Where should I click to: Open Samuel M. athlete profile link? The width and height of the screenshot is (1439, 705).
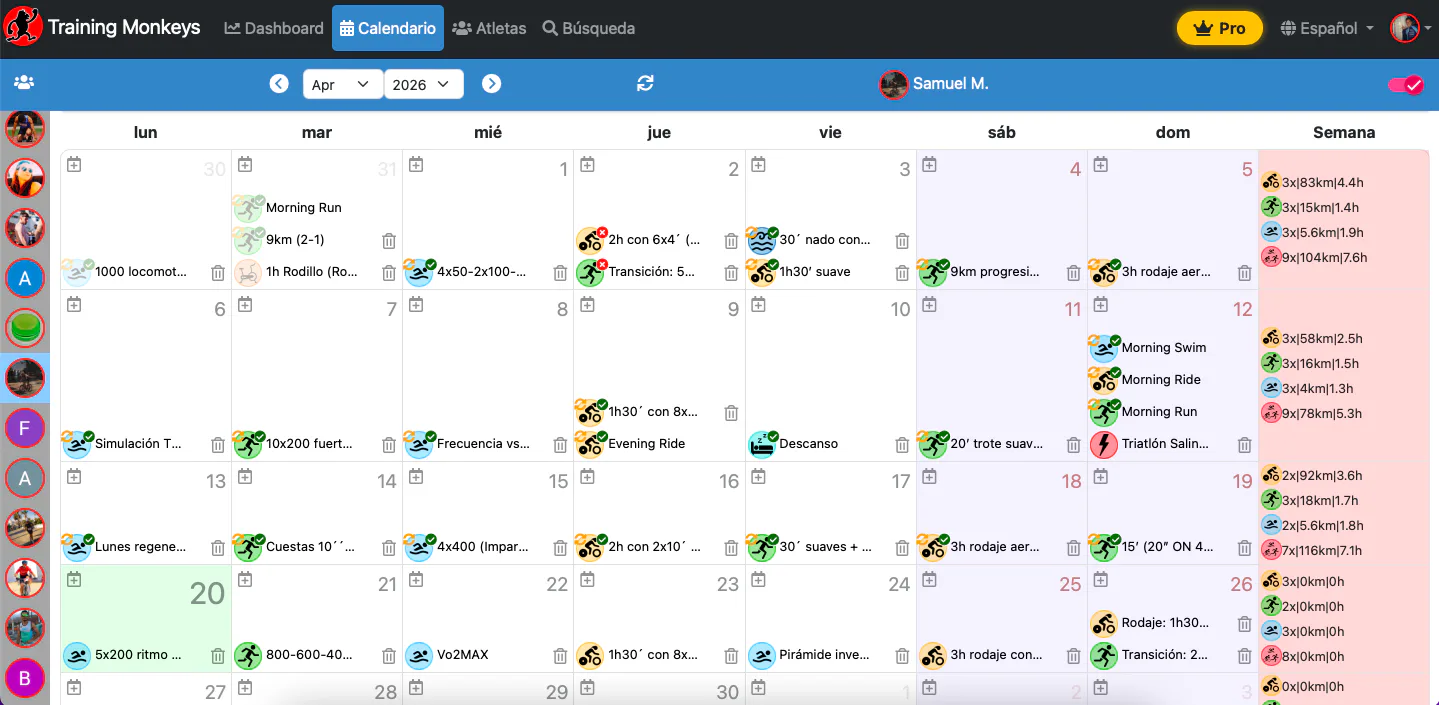tap(934, 84)
